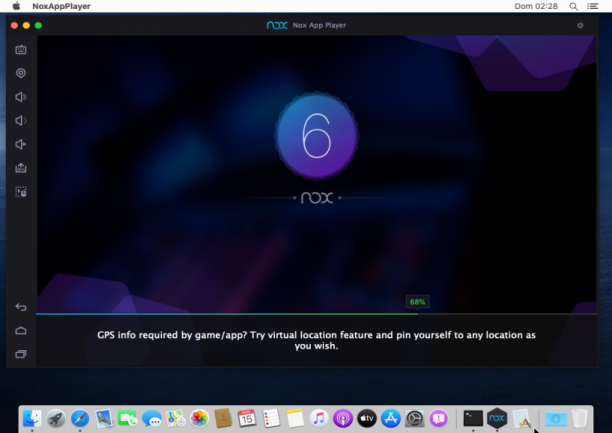Open FaceTime from the Dock

coord(128,419)
